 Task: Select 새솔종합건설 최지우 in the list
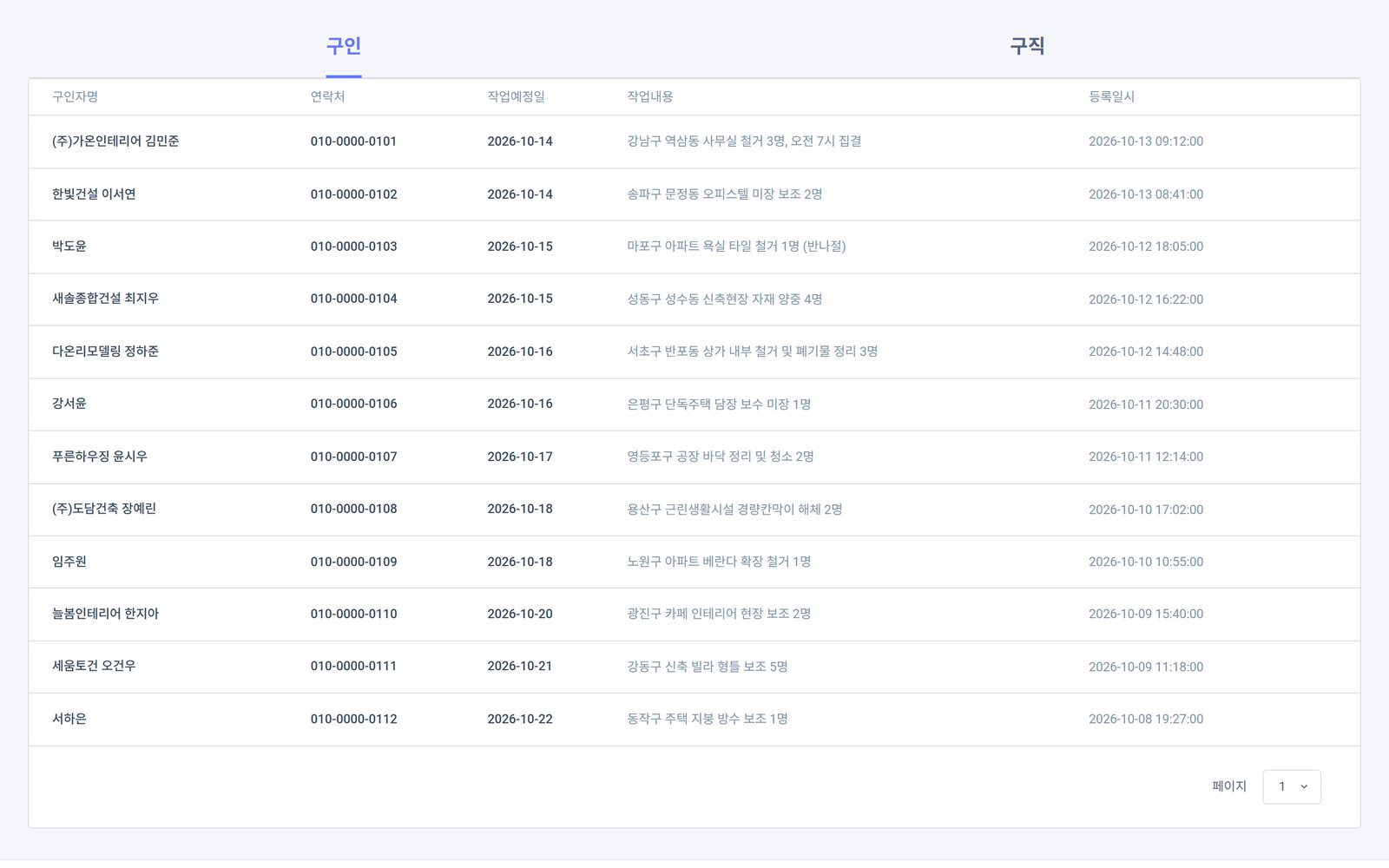click(x=105, y=299)
